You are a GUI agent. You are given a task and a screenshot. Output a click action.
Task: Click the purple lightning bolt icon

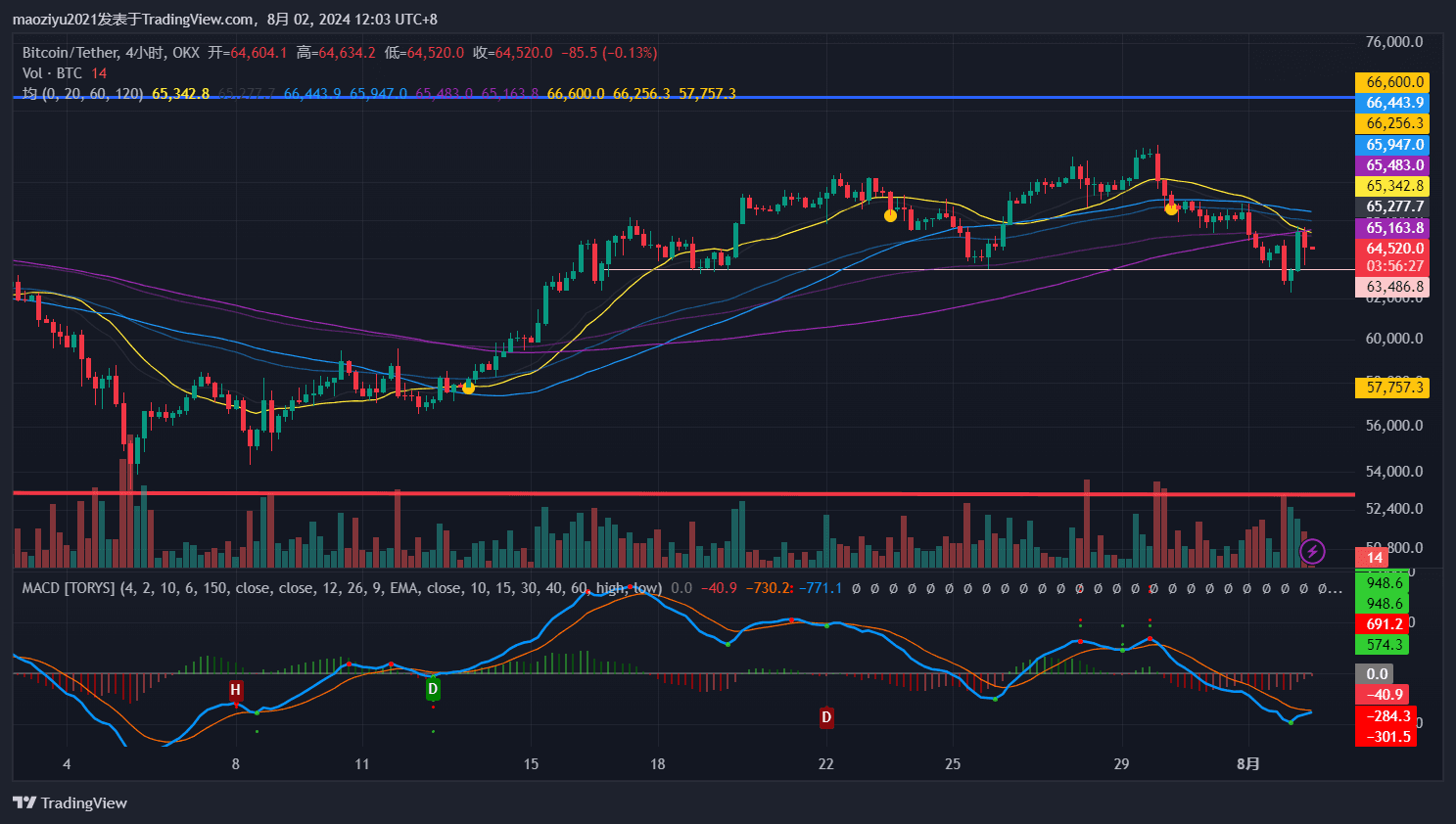pos(1312,552)
